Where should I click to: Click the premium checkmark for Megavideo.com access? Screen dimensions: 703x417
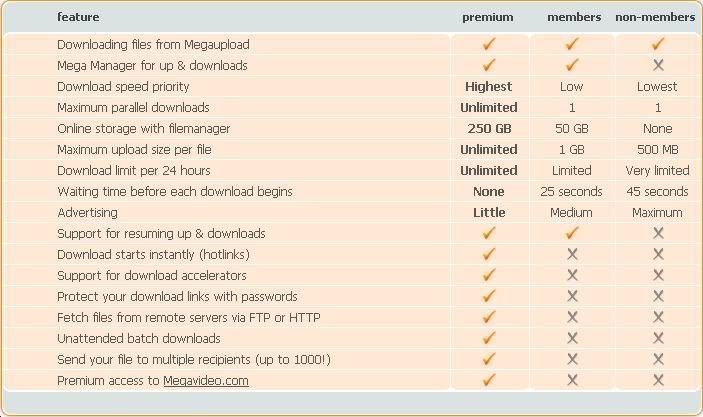coord(489,380)
